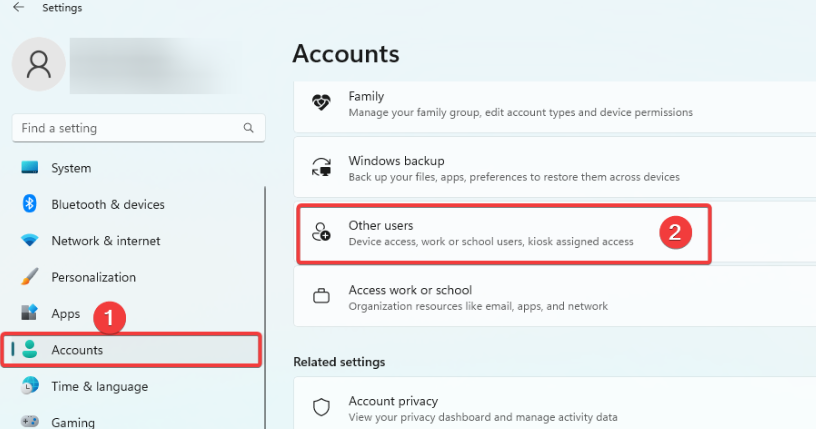Screen dimensions: 816x429
Task: Click the back arrow in Settings
Action: [18, 8]
